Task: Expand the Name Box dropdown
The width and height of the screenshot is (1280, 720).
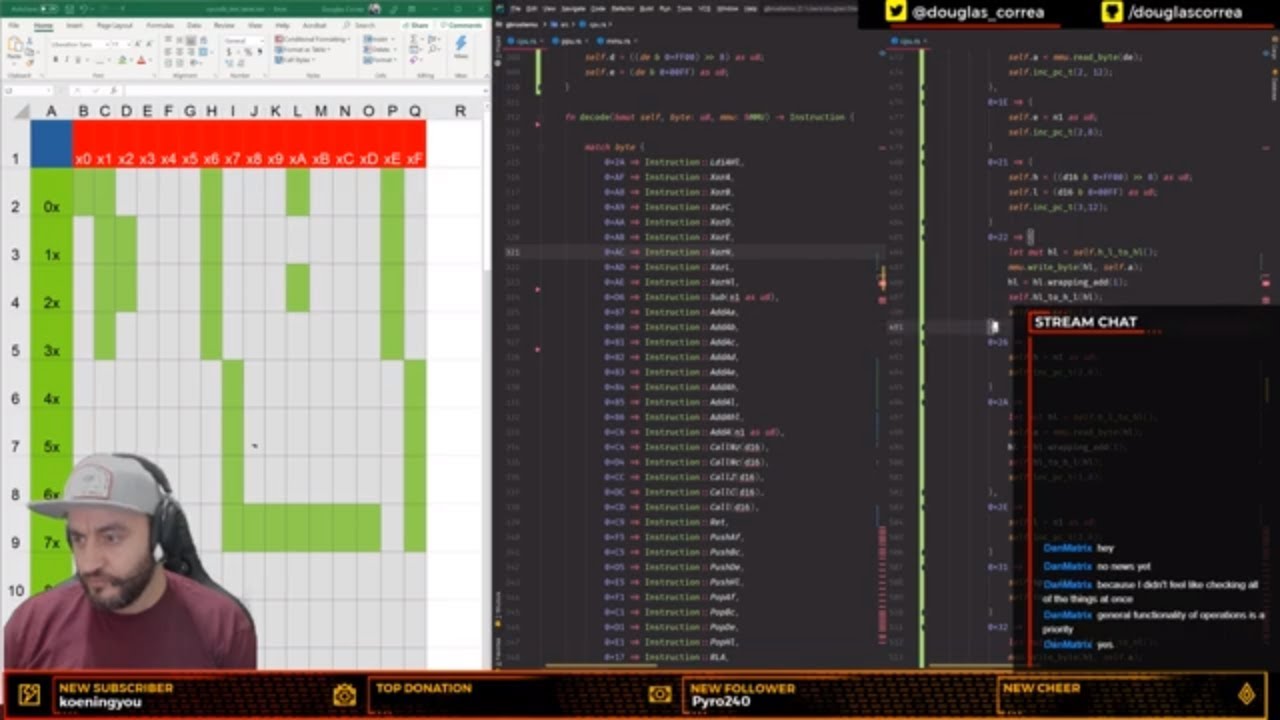Action: pyautogui.click(x=48, y=90)
